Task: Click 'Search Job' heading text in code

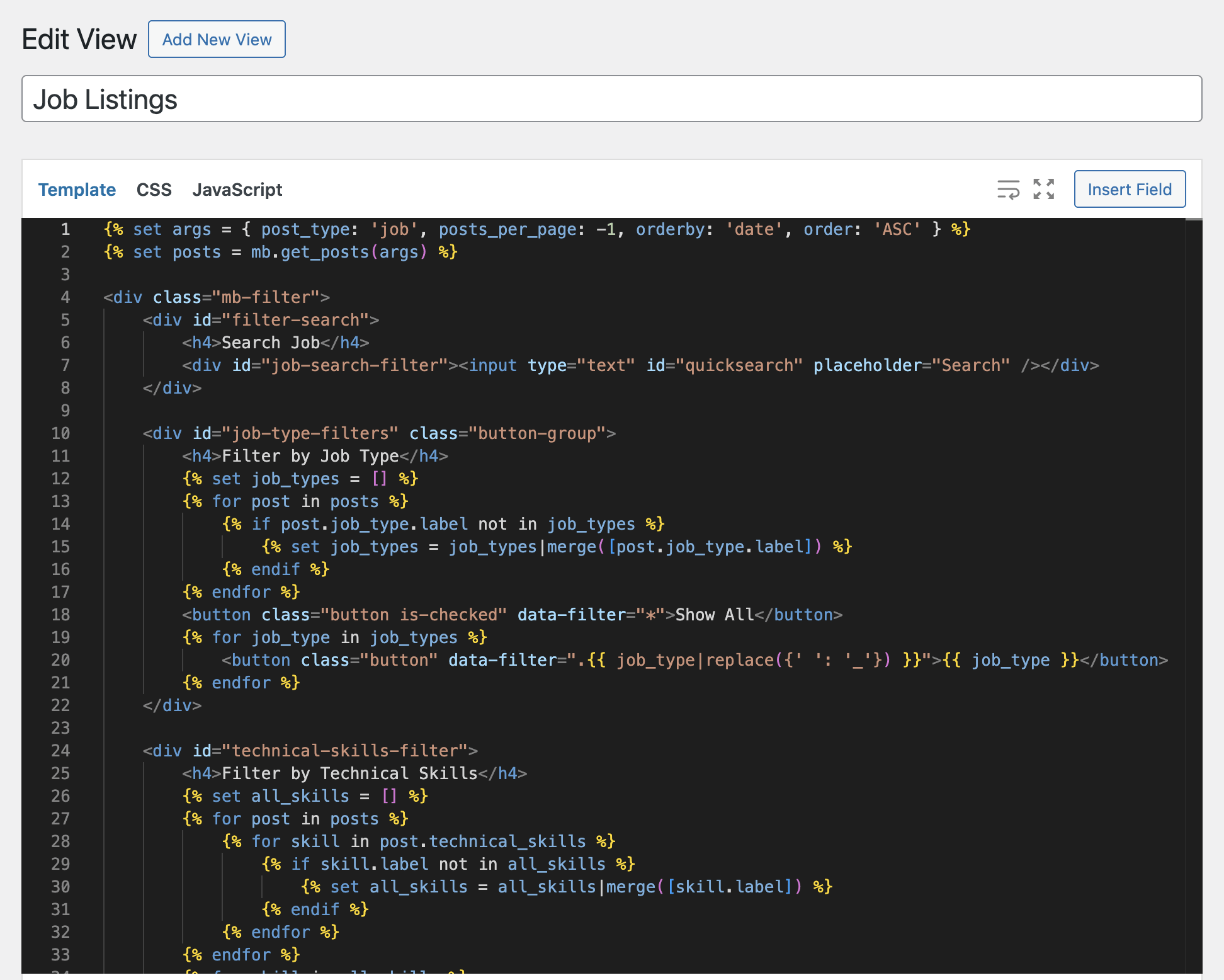Action: (x=271, y=343)
